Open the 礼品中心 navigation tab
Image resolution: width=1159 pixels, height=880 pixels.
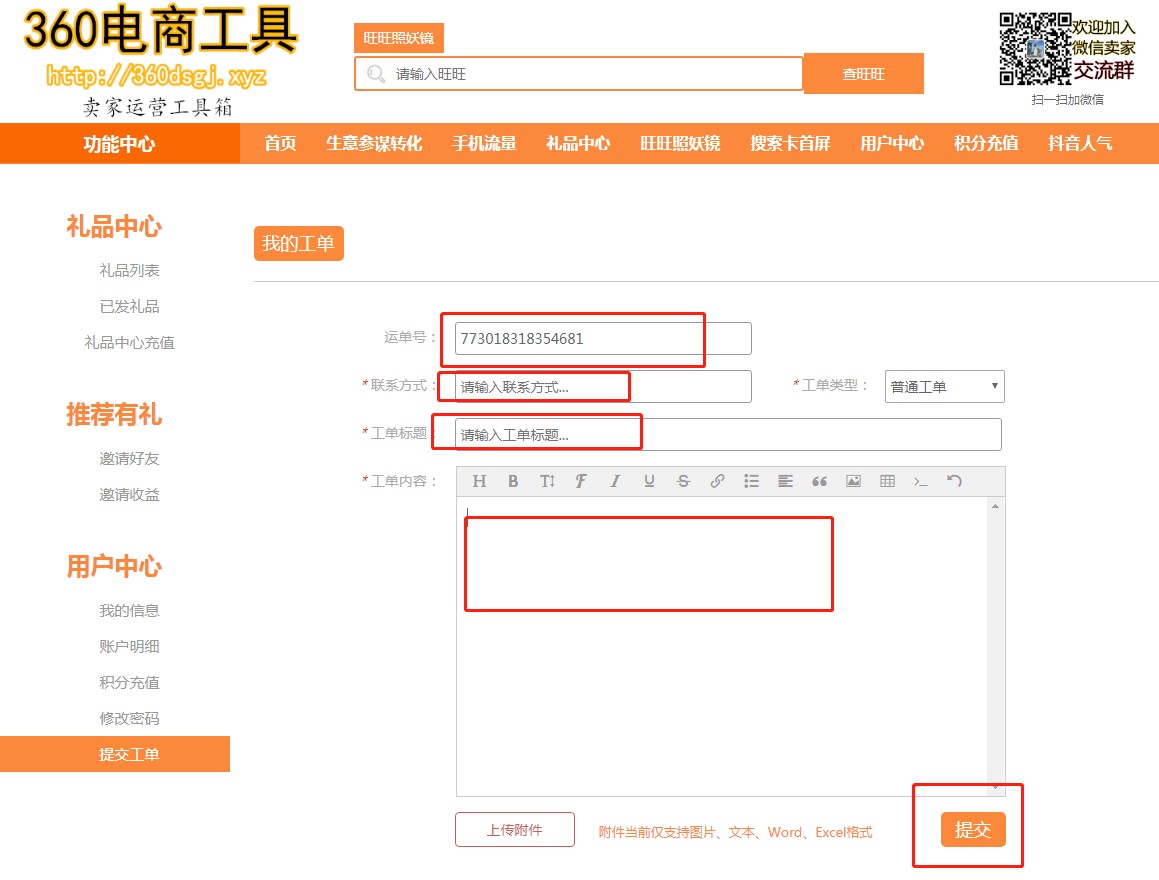click(x=578, y=143)
